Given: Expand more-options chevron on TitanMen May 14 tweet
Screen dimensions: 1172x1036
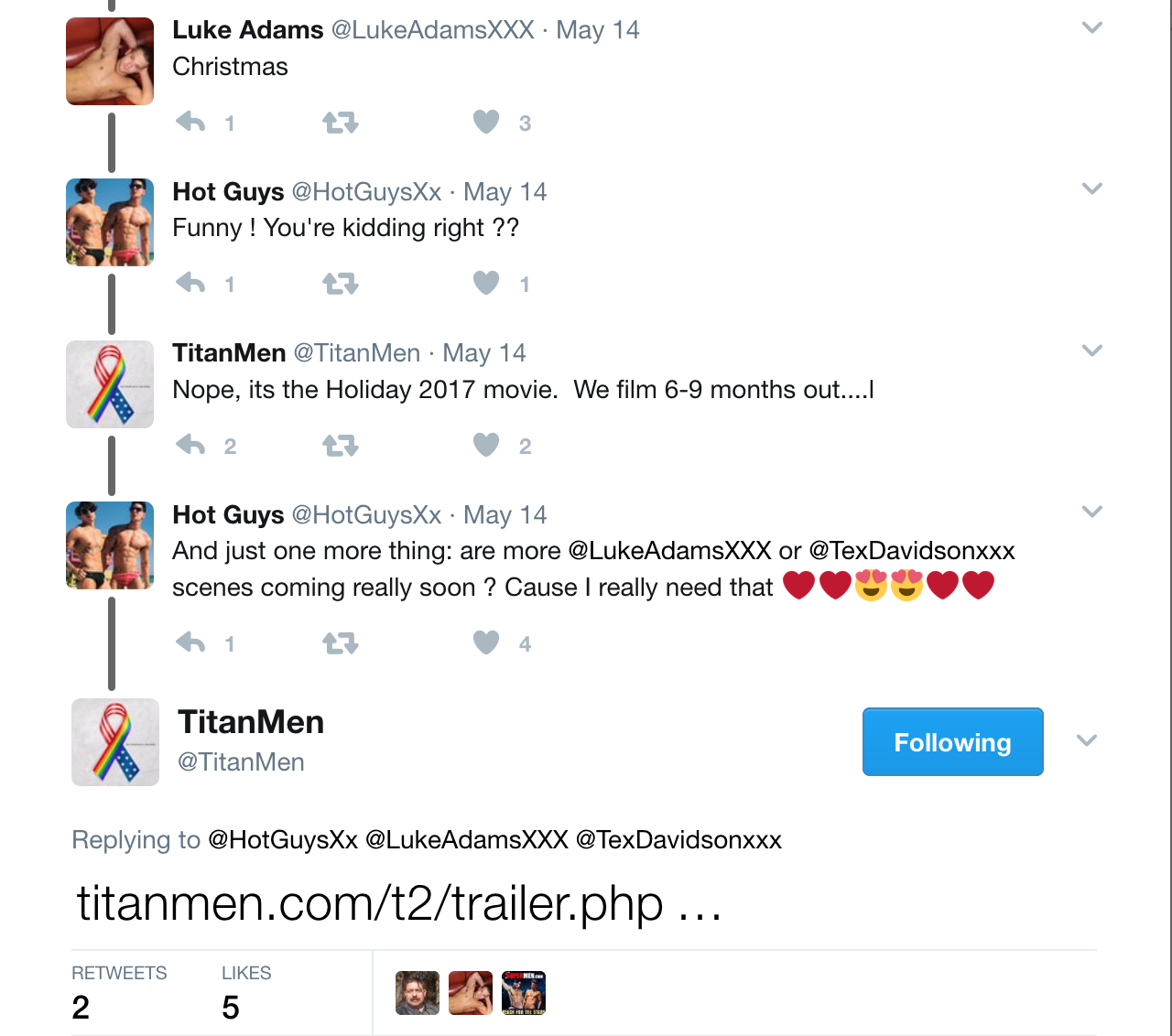Looking at the screenshot, I should [x=1091, y=351].
